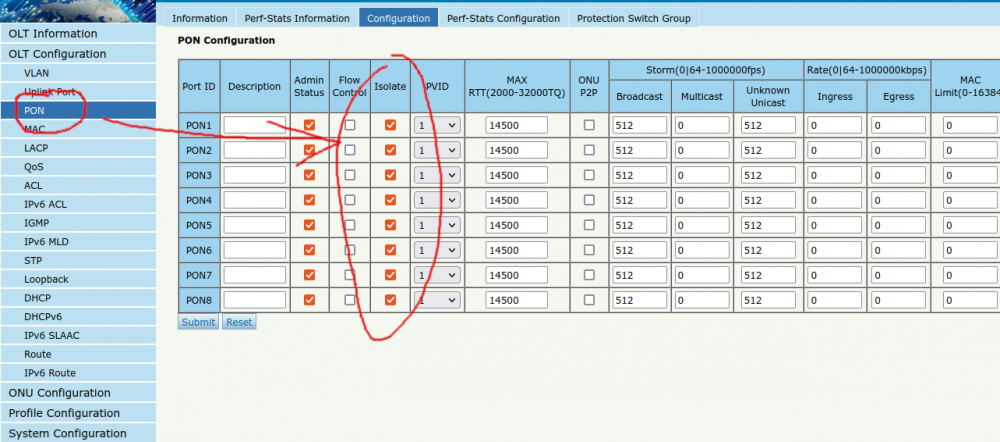Click the Reset button
Viewport: 1000px width, 442px height.
click(239, 322)
